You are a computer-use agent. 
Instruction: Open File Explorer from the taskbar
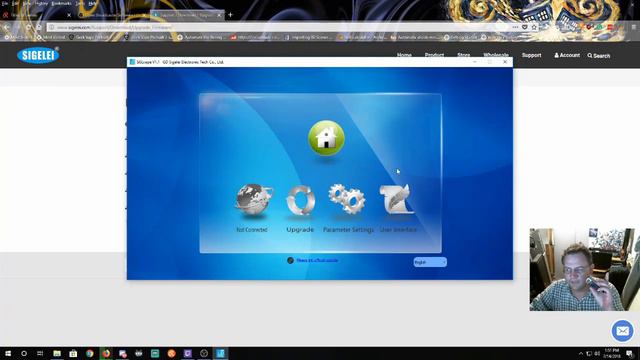(57, 353)
